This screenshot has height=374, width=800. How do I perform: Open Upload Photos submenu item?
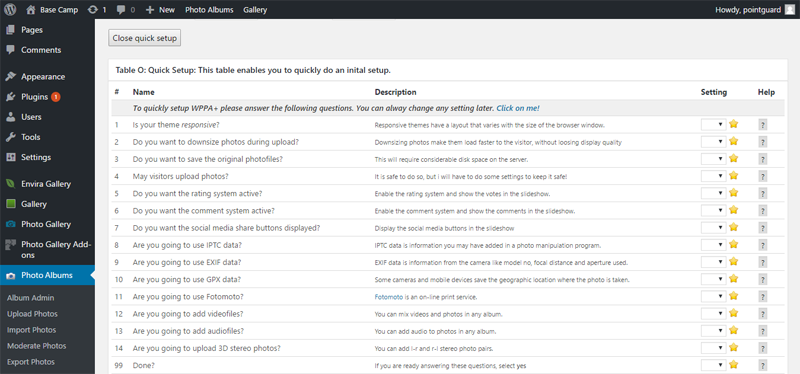[32, 314]
